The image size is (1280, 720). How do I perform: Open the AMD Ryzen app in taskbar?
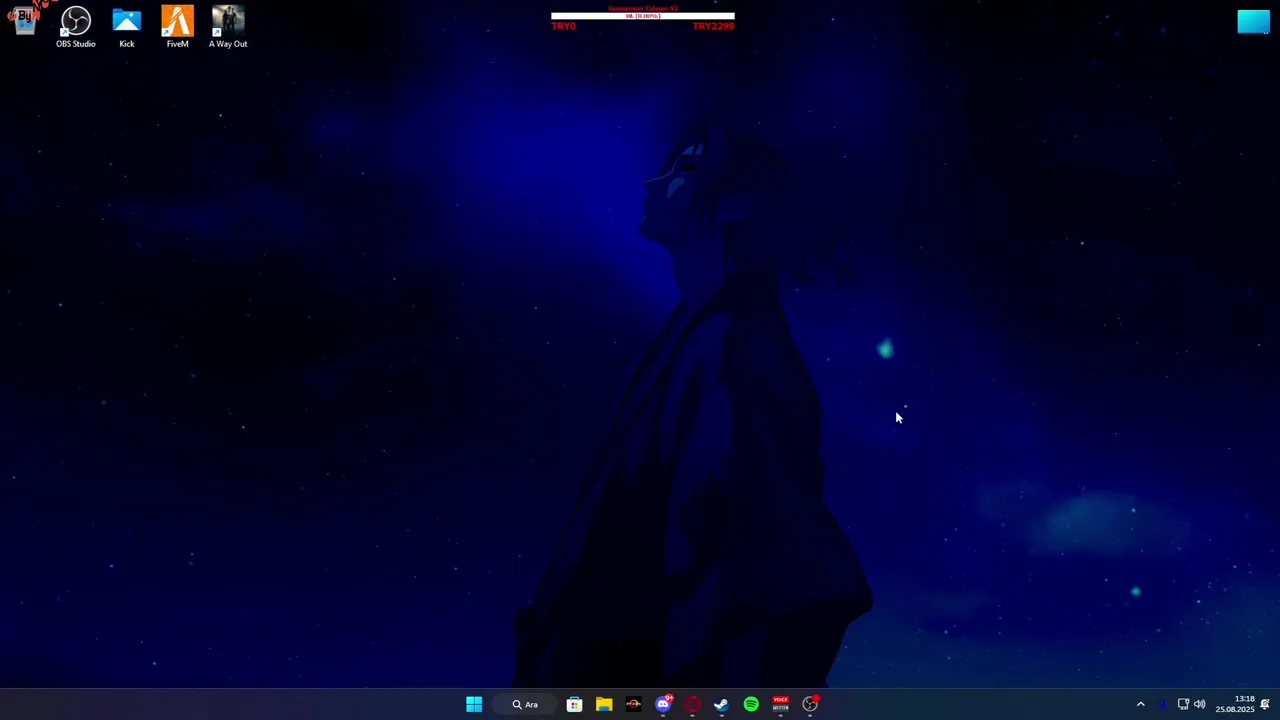click(x=633, y=704)
